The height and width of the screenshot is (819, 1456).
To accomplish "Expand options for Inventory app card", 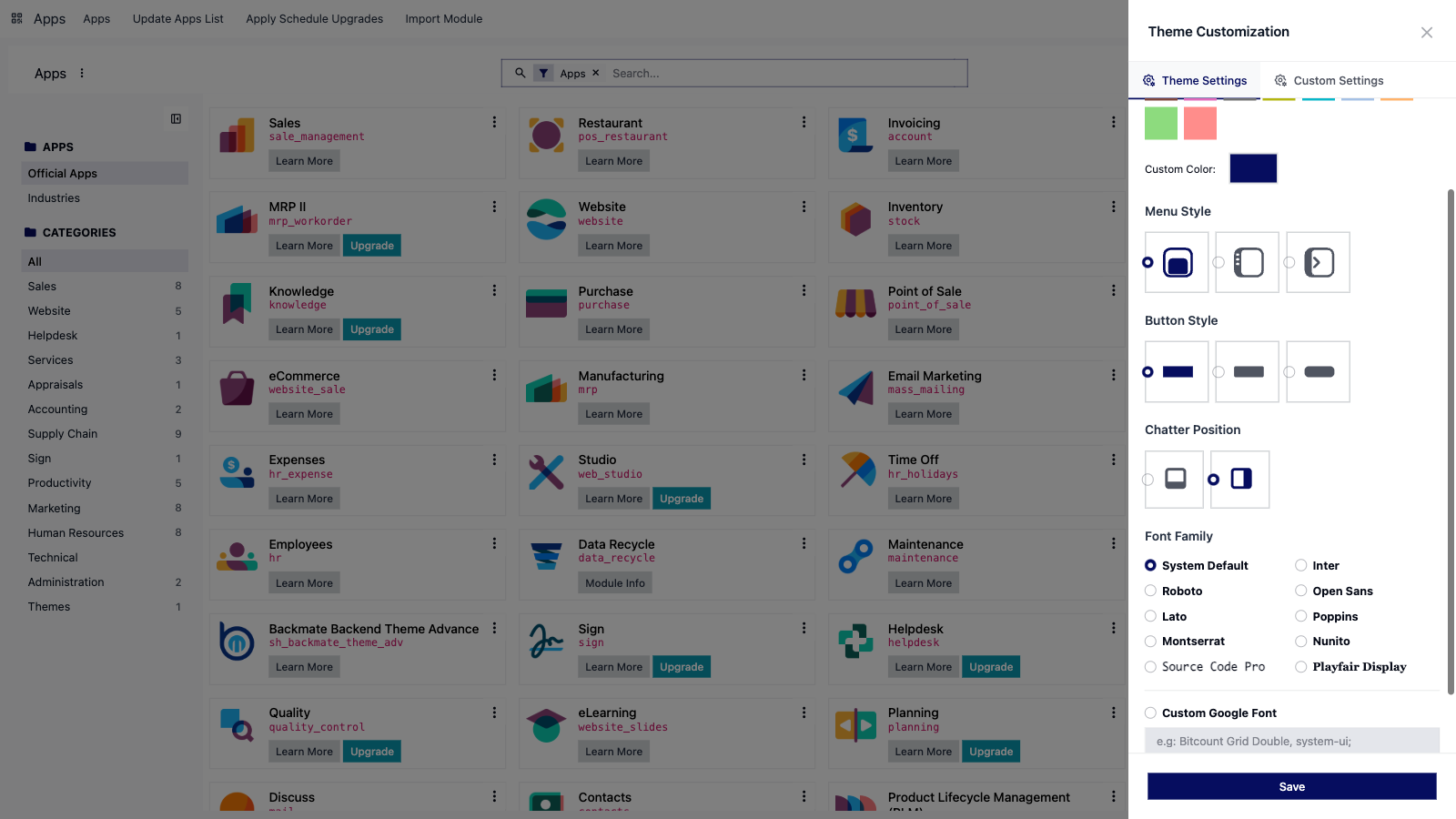I will (x=1113, y=207).
